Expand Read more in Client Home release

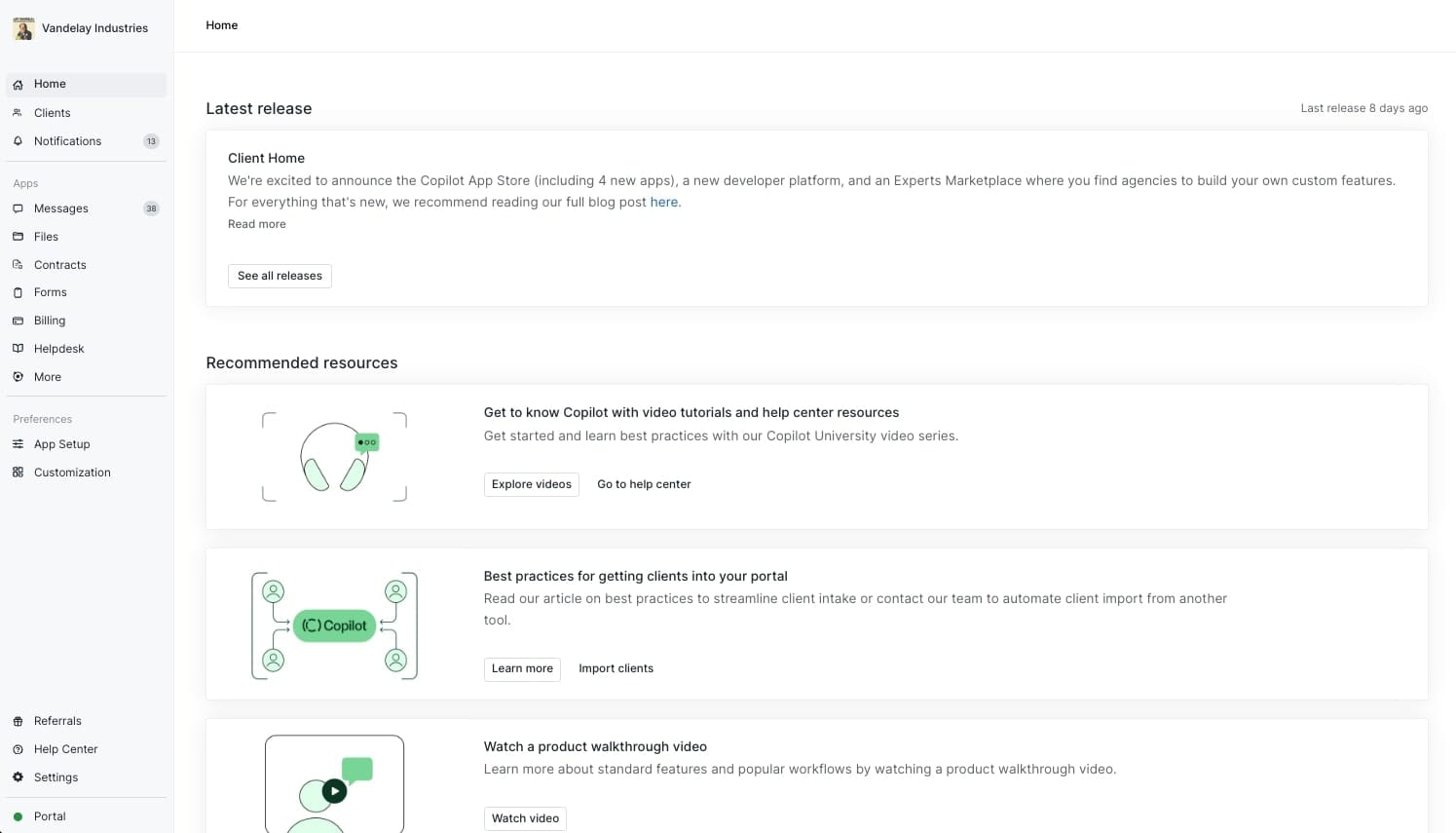click(x=257, y=224)
